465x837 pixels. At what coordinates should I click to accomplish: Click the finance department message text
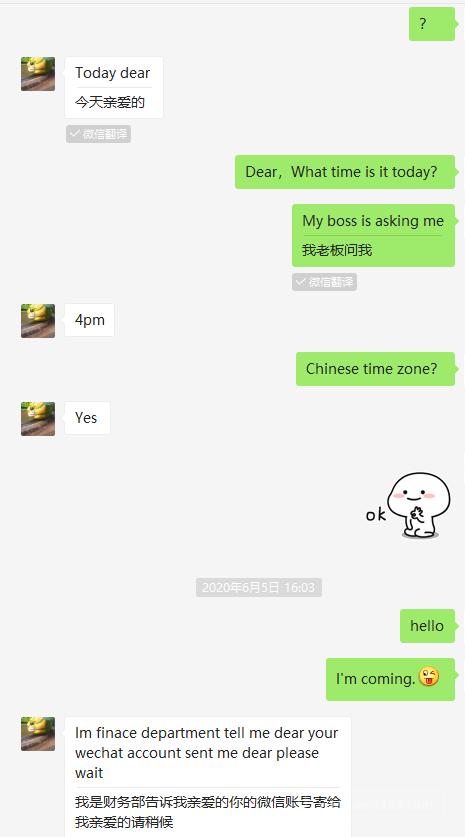point(207,753)
